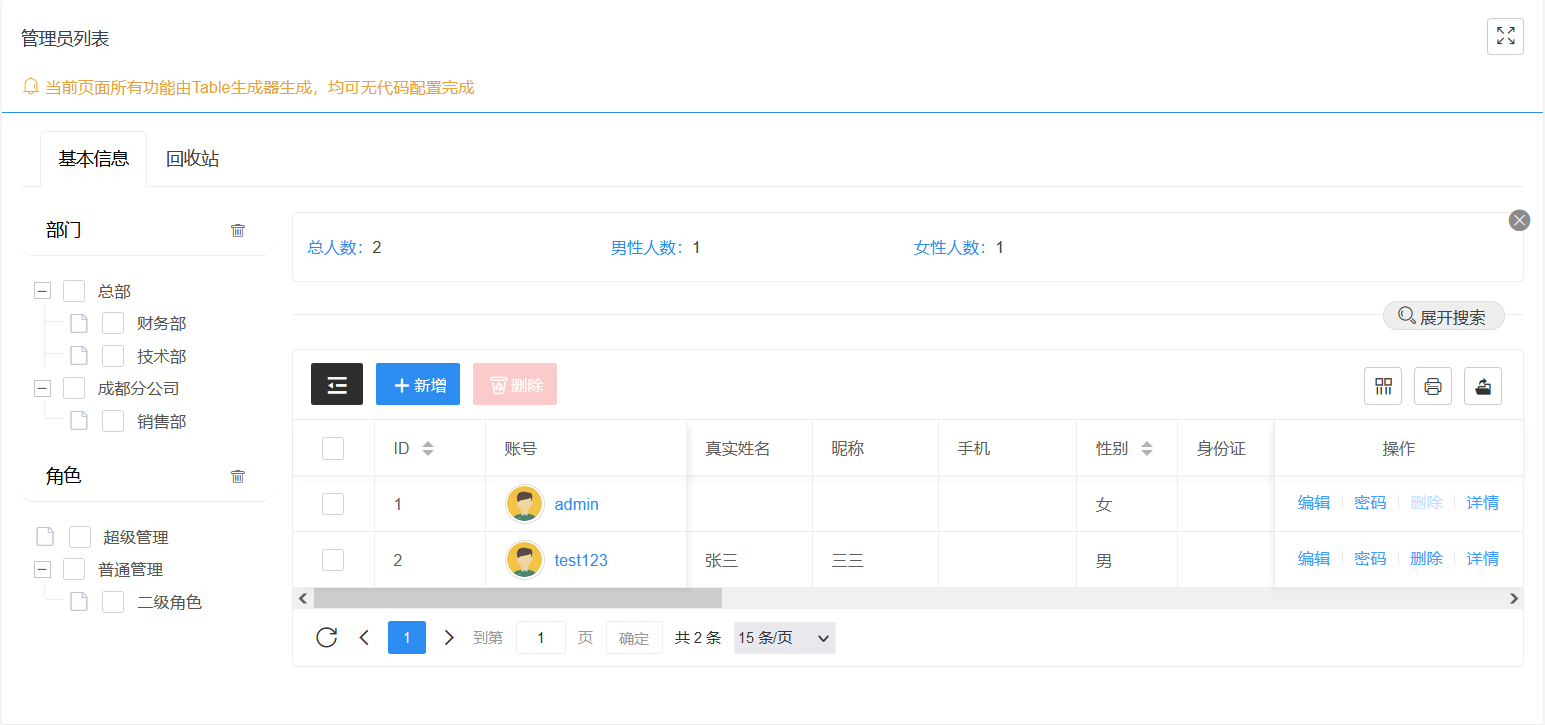The height and width of the screenshot is (725, 1545).
Task: Close the statistics panel with X
Action: [x=1519, y=220]
